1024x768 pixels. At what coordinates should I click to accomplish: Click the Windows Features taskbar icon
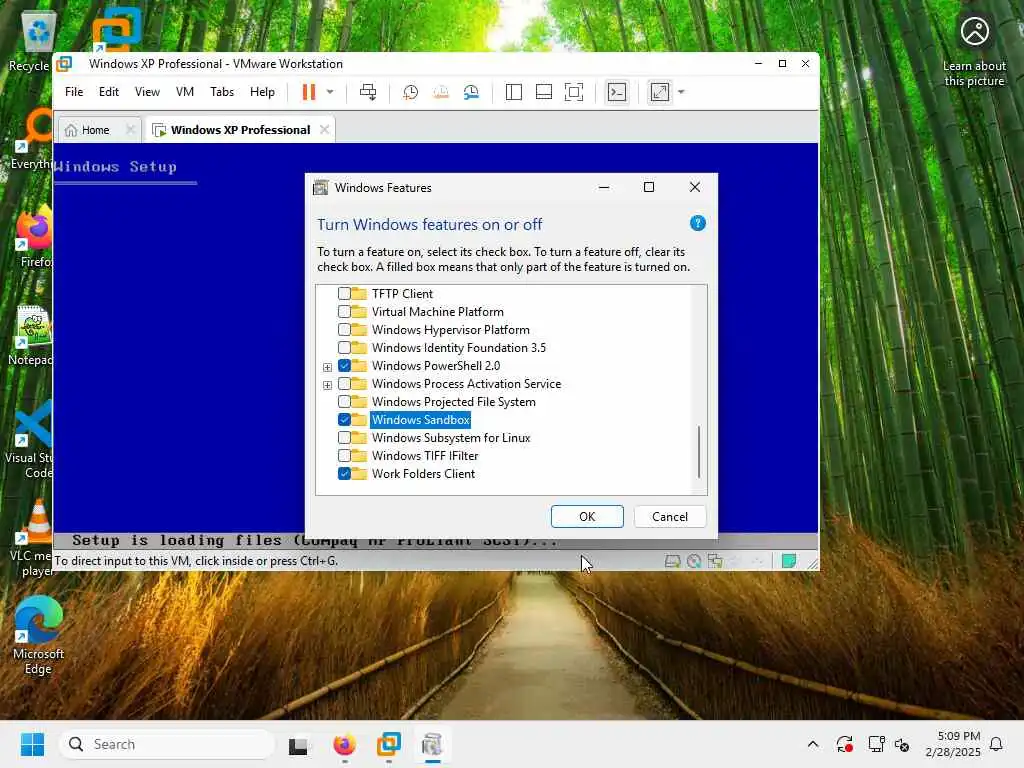(432, 744)
